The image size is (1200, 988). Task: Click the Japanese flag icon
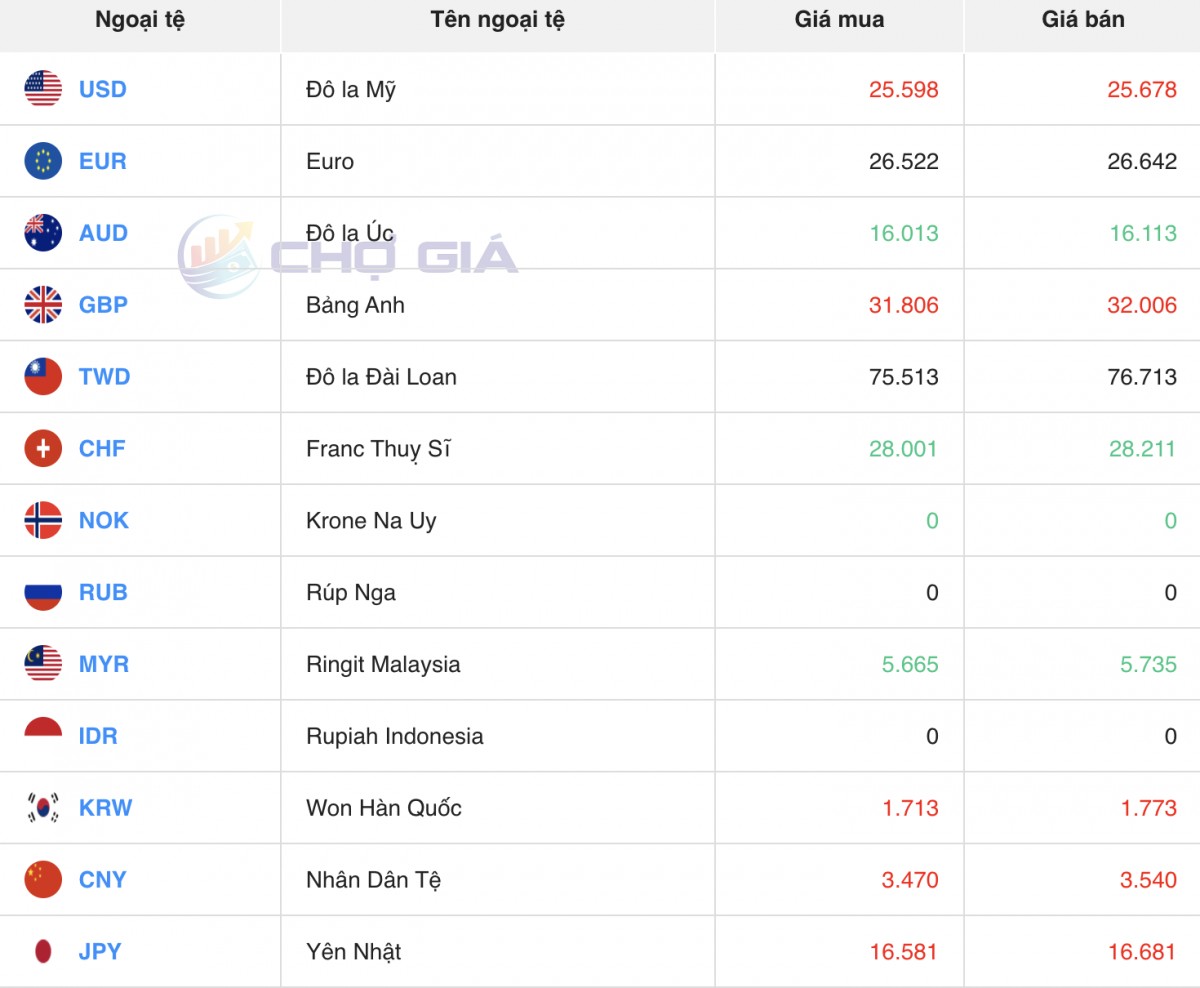click(x=43, y=952)
